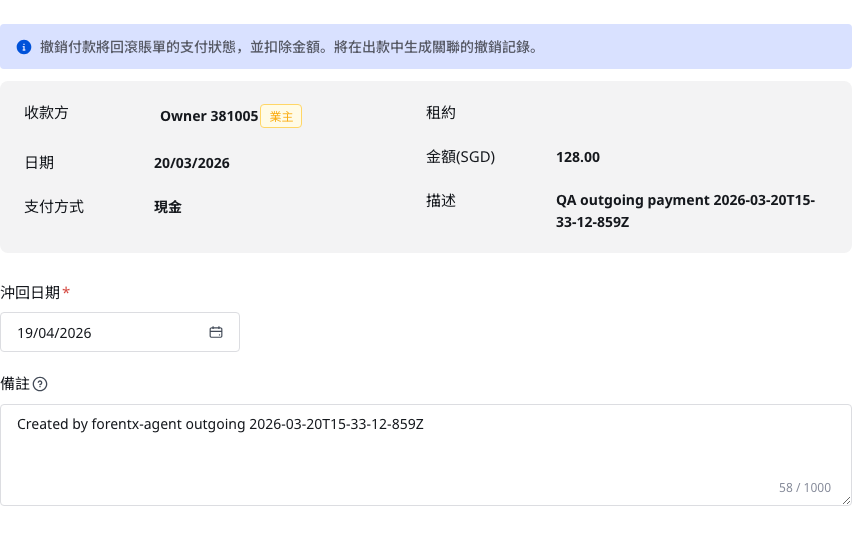Click the 支付方式 label
Image resolution: width=852 pixels, height=550 pixels.
[54, 207]
